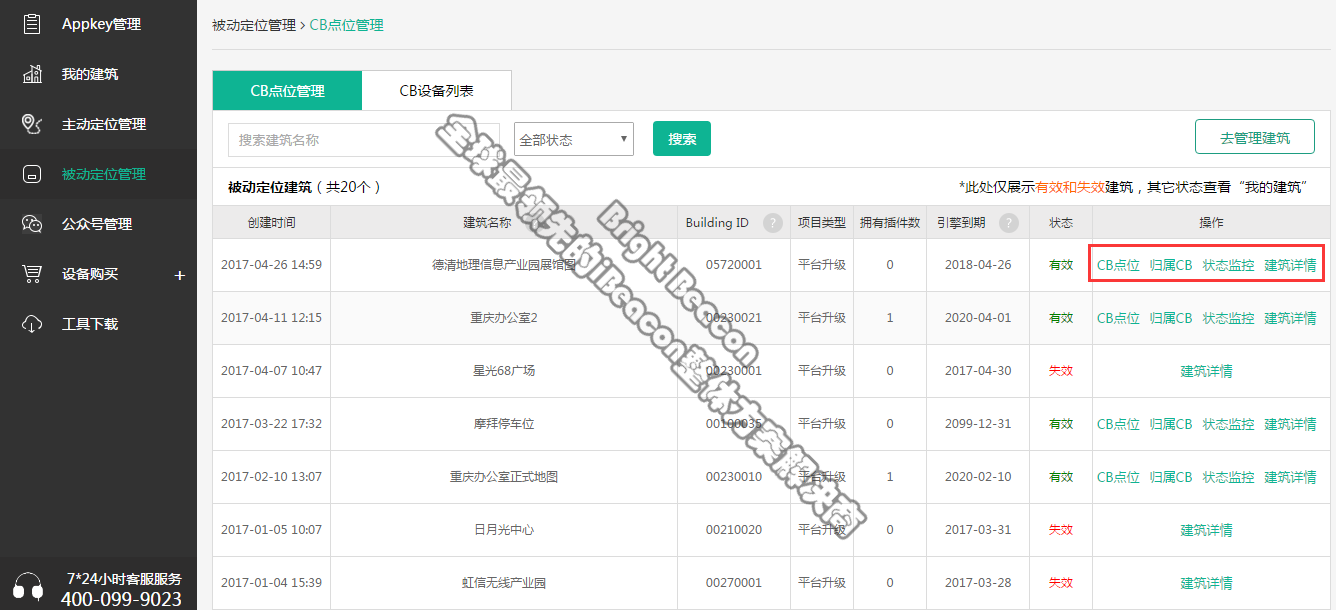This screenshot has height=610, width=1336.
Task: Click the 主动定位管理 location icon
Action: (x=32, y=124)
